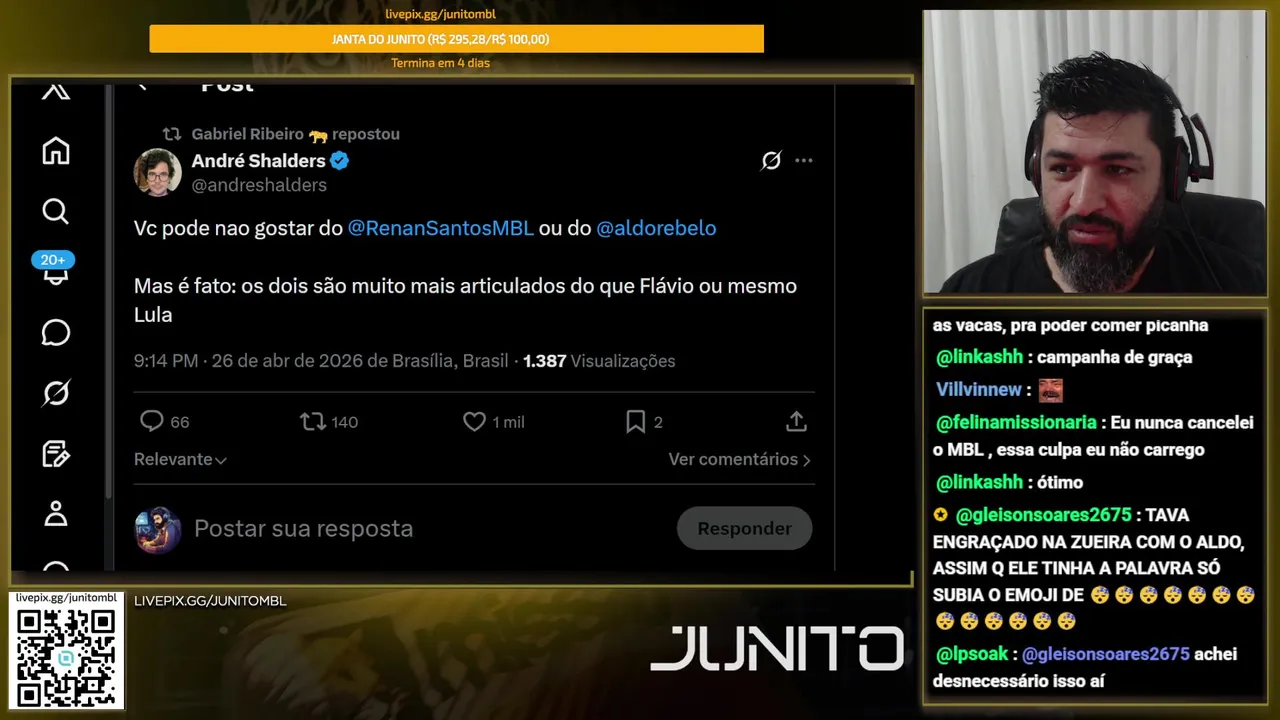Open the Home icon in sidebar
This screenshot has width=1280, height=720.
pos(56,151)
